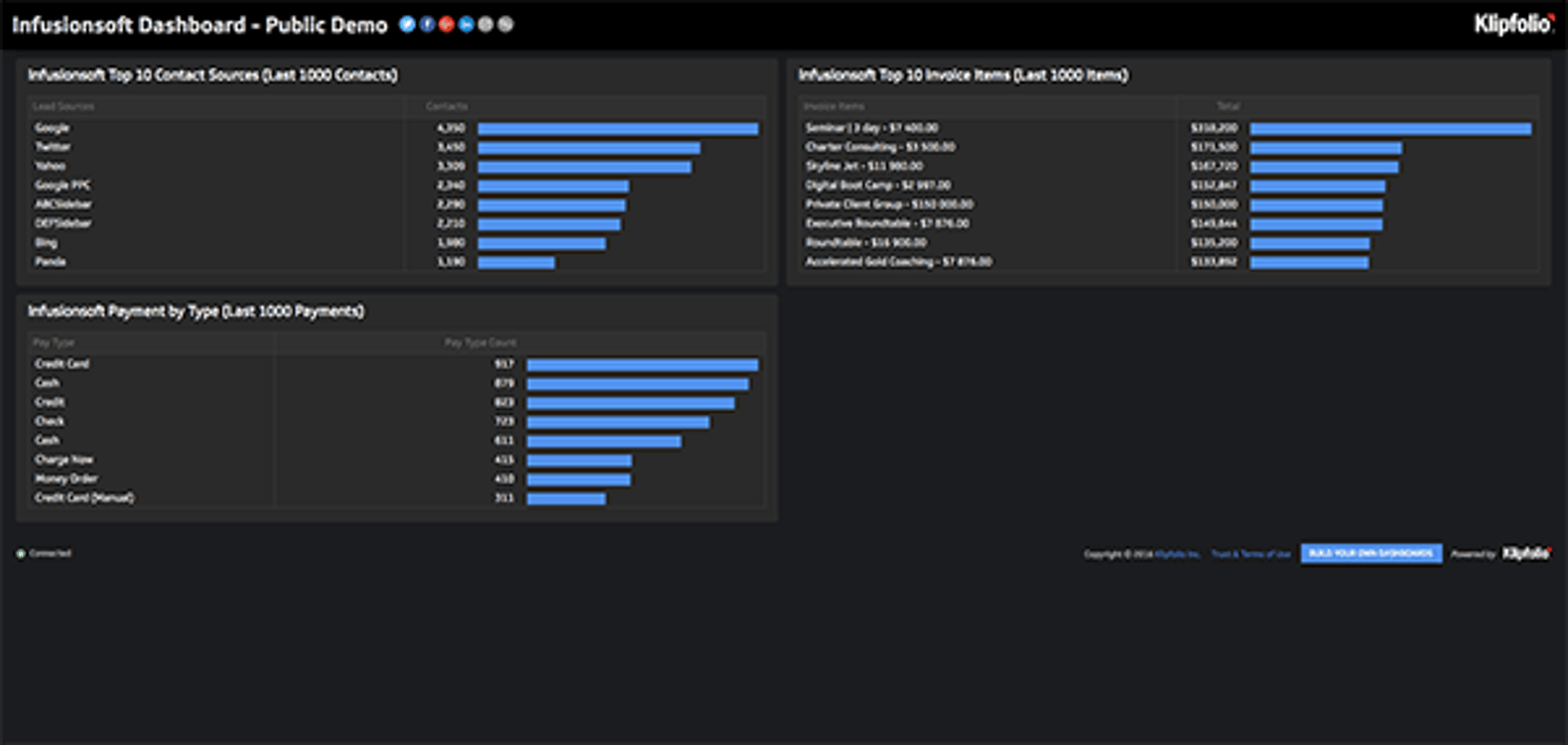Share dashboard via red Google+ icon
The height and width of the screenshot is (745, 1568).
[446, 25]
